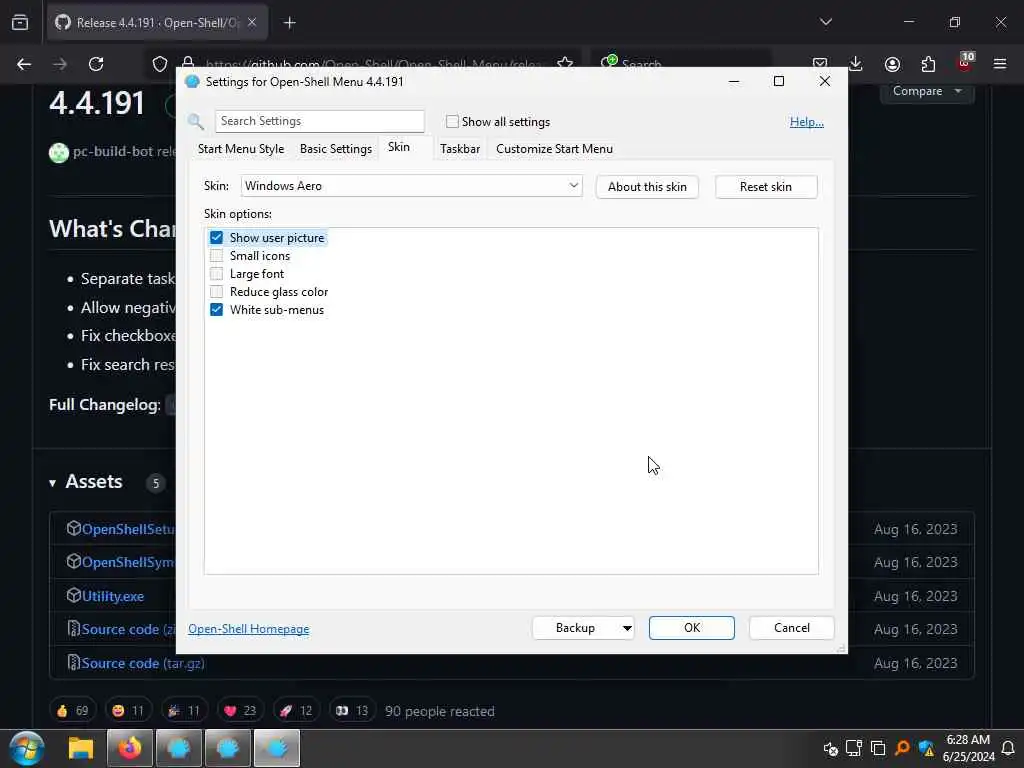Click the Cancel button
This screenshot has width=1024, height=768.
pos(792,628)
